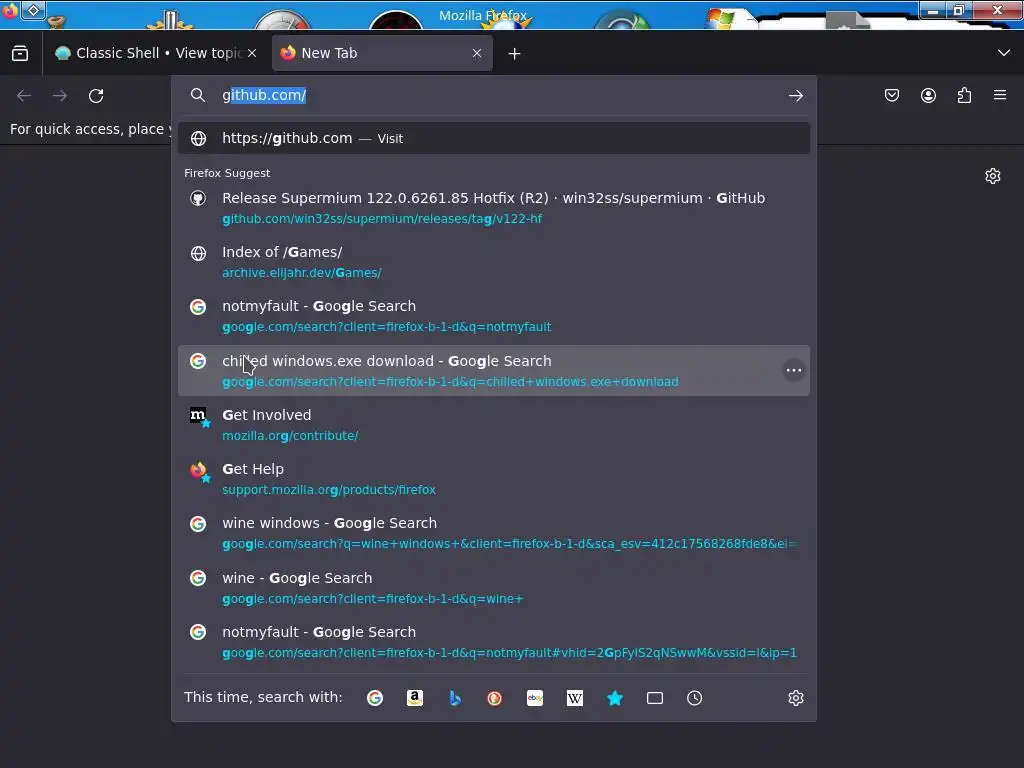Viewport: 1024px width, 768px height.
Task: Open first notmyfault Google Search suggestion
Action: [x=494, y=316]
